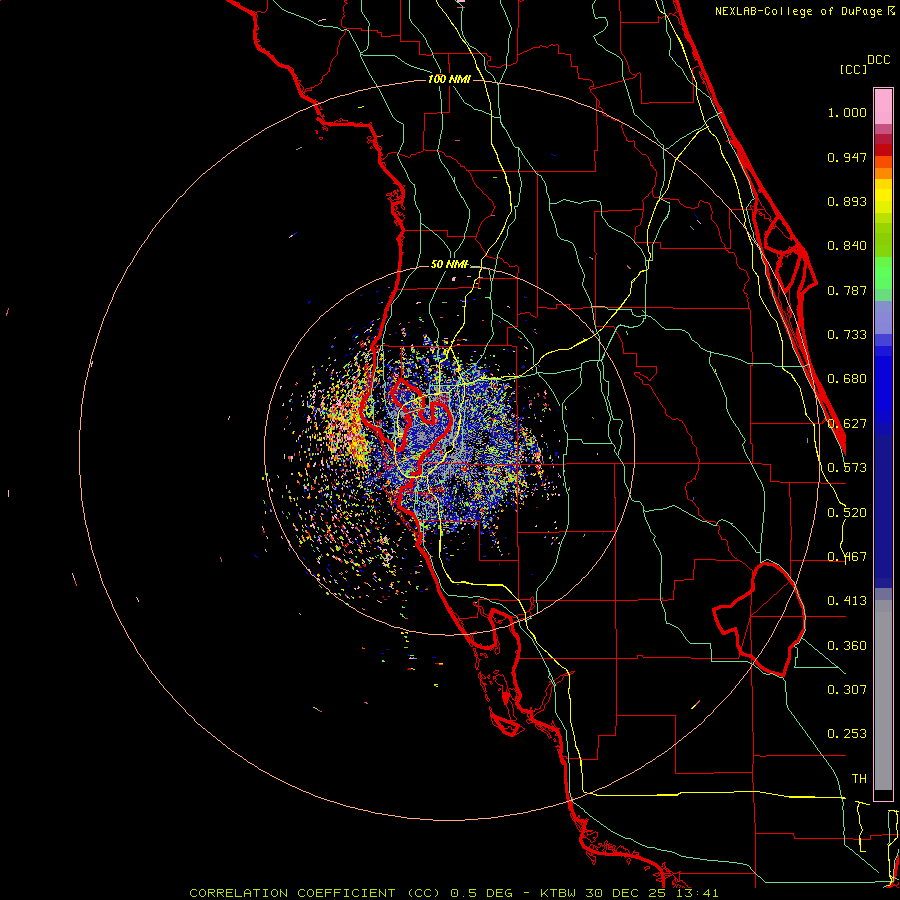Click the 0.893 scale value
The height and width of the screenshot is (900, 900).
pyautogui.click(x=847, y=201)
